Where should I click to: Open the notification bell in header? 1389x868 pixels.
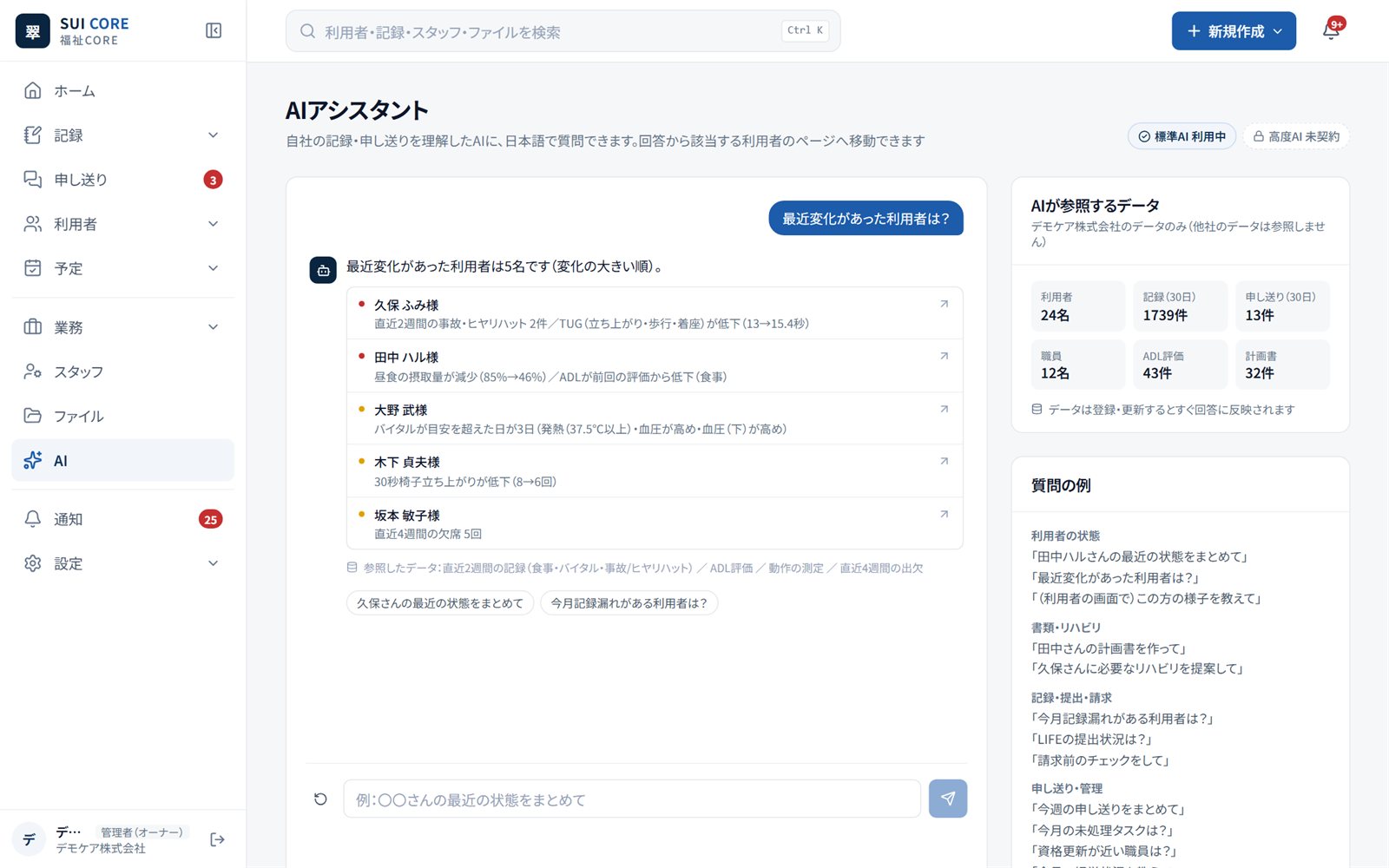1331,31
